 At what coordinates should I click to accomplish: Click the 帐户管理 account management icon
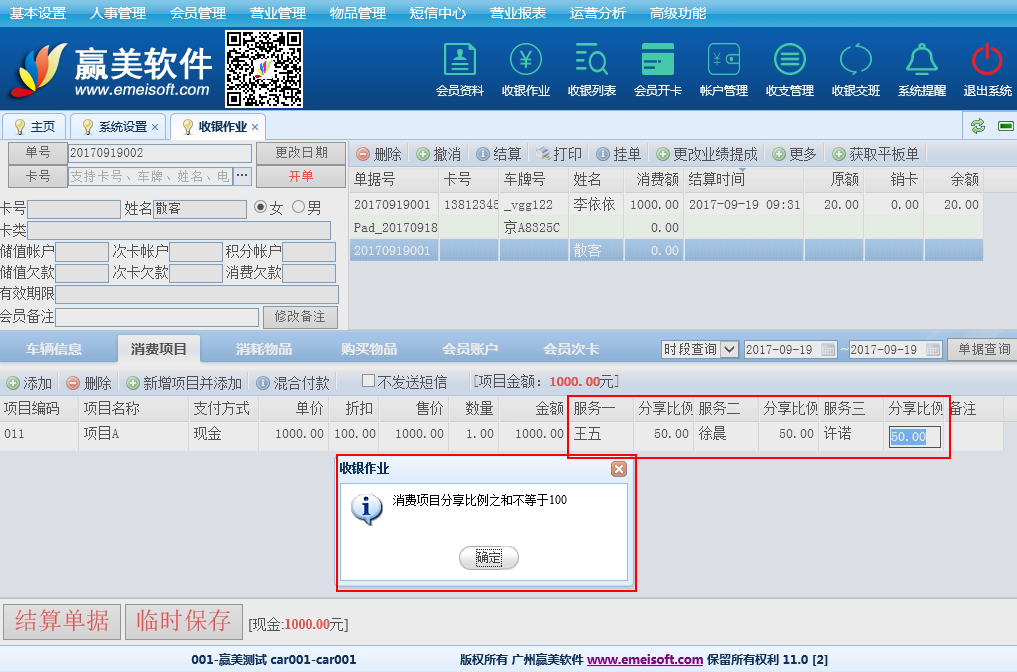723,61
